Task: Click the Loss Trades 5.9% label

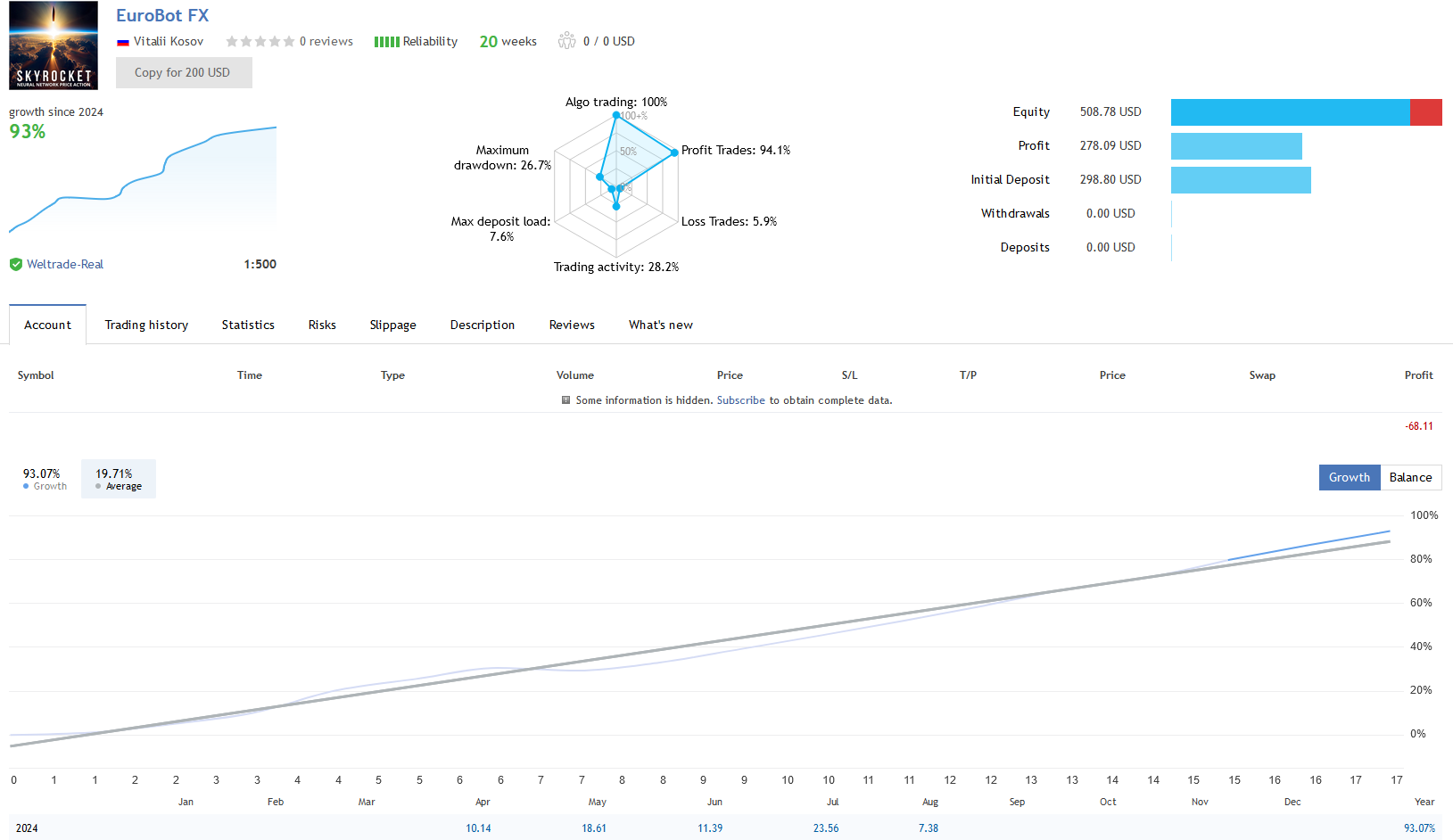Action: point(729,221)
